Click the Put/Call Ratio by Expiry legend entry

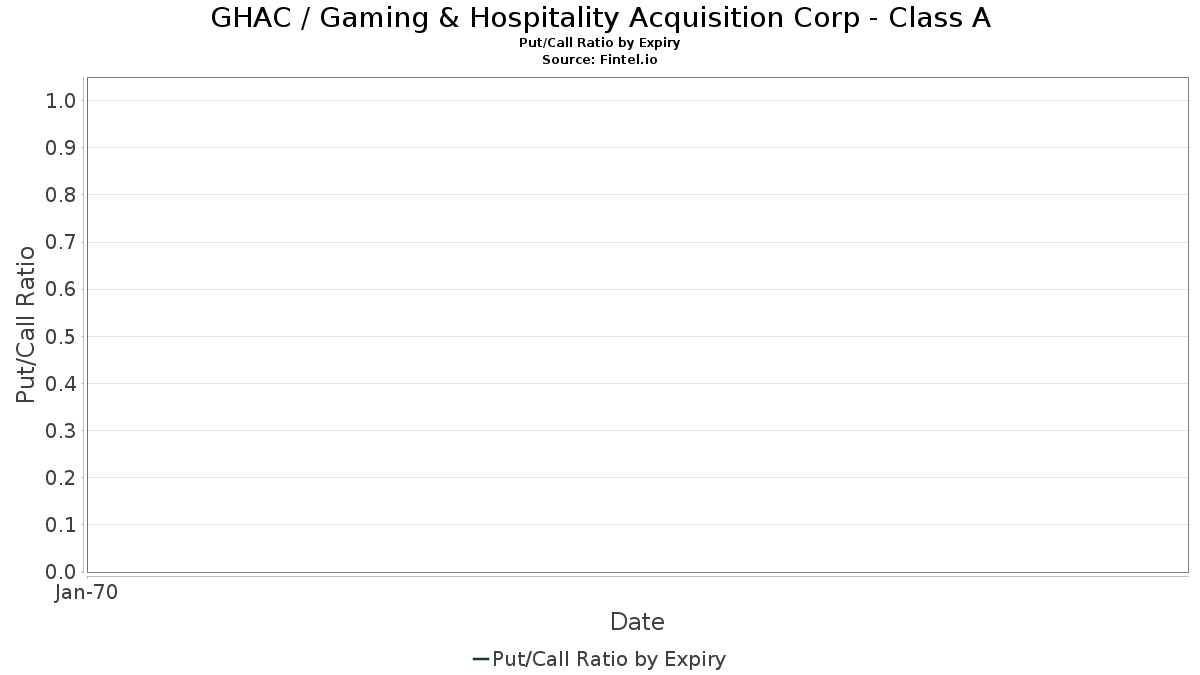point(599,659)
